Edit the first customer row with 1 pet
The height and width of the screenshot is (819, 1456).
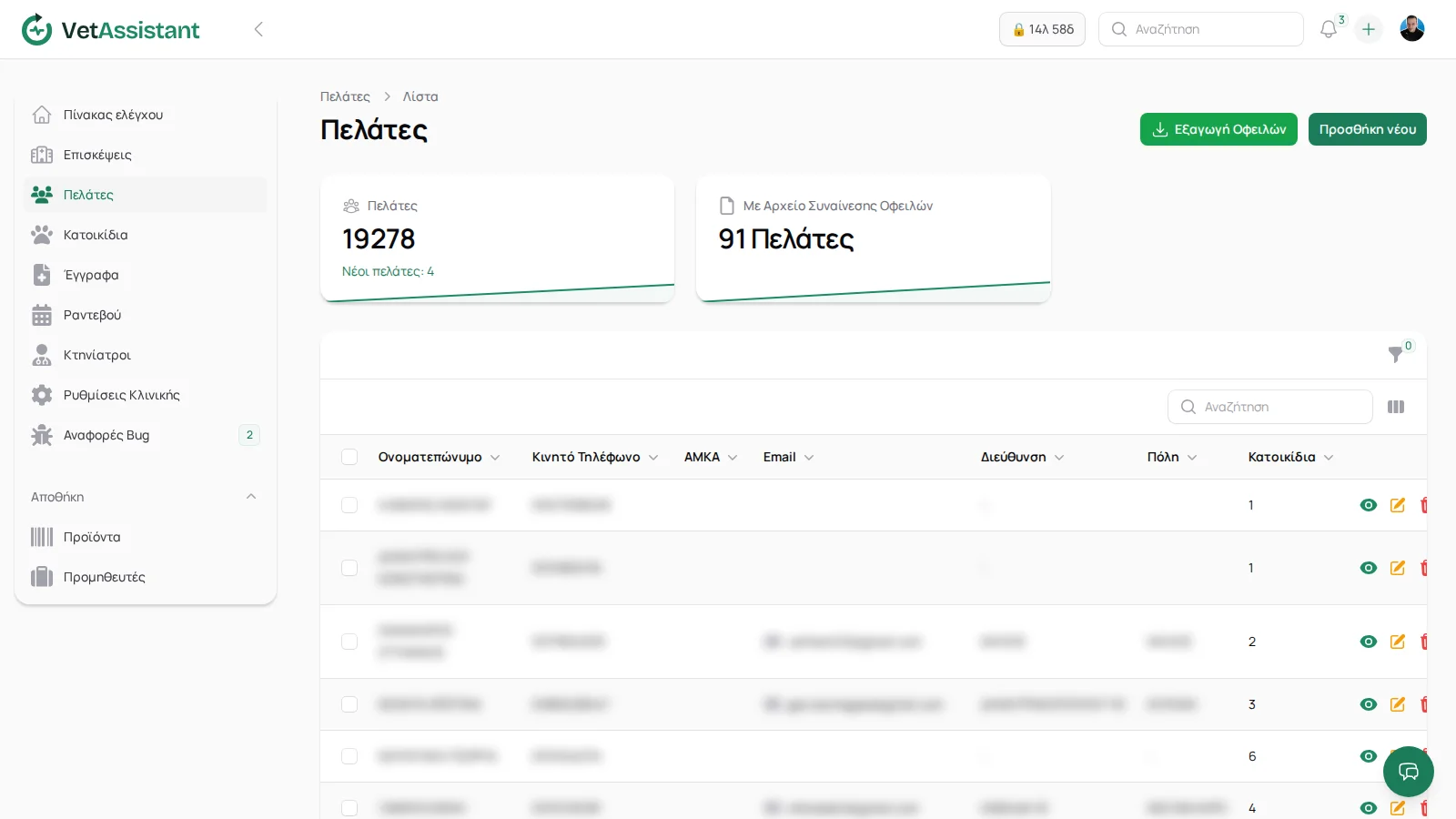tap(1398, 505)
